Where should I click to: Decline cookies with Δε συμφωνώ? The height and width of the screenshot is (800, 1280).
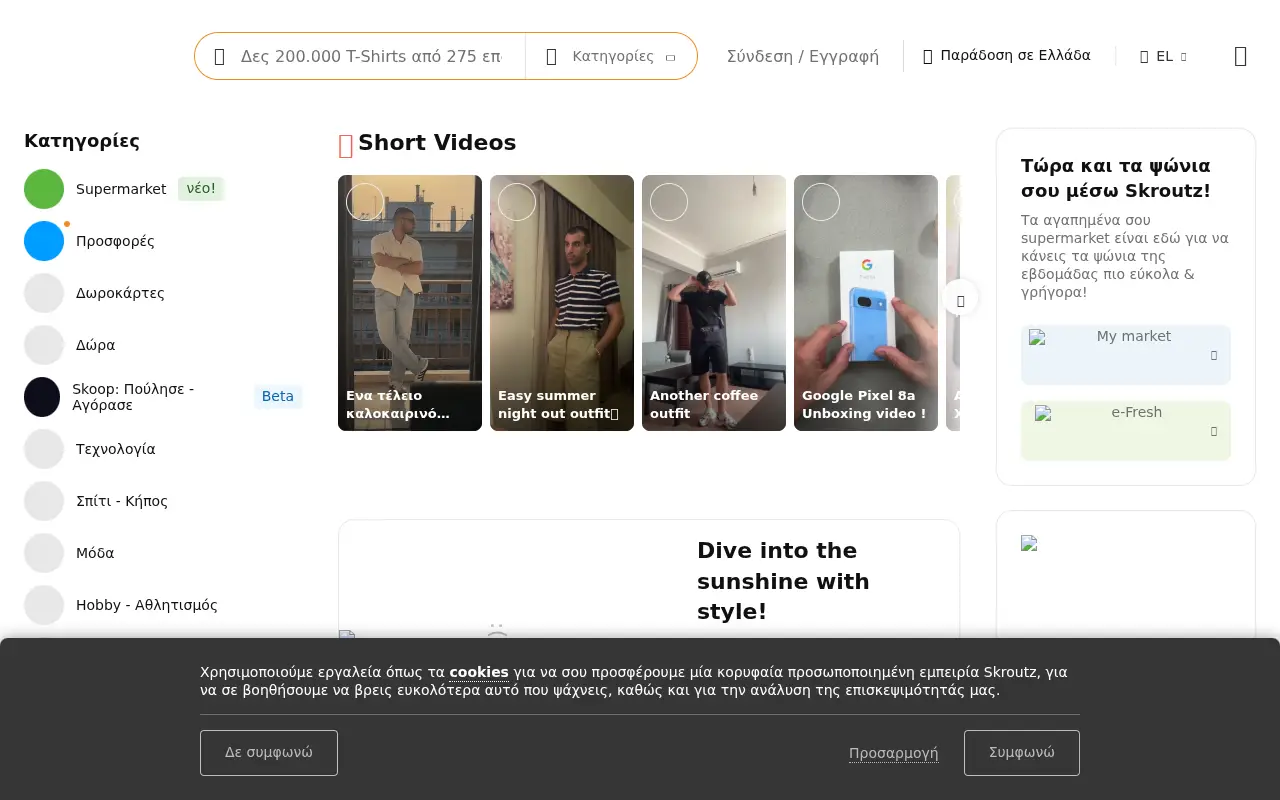[x=269, y=753]
